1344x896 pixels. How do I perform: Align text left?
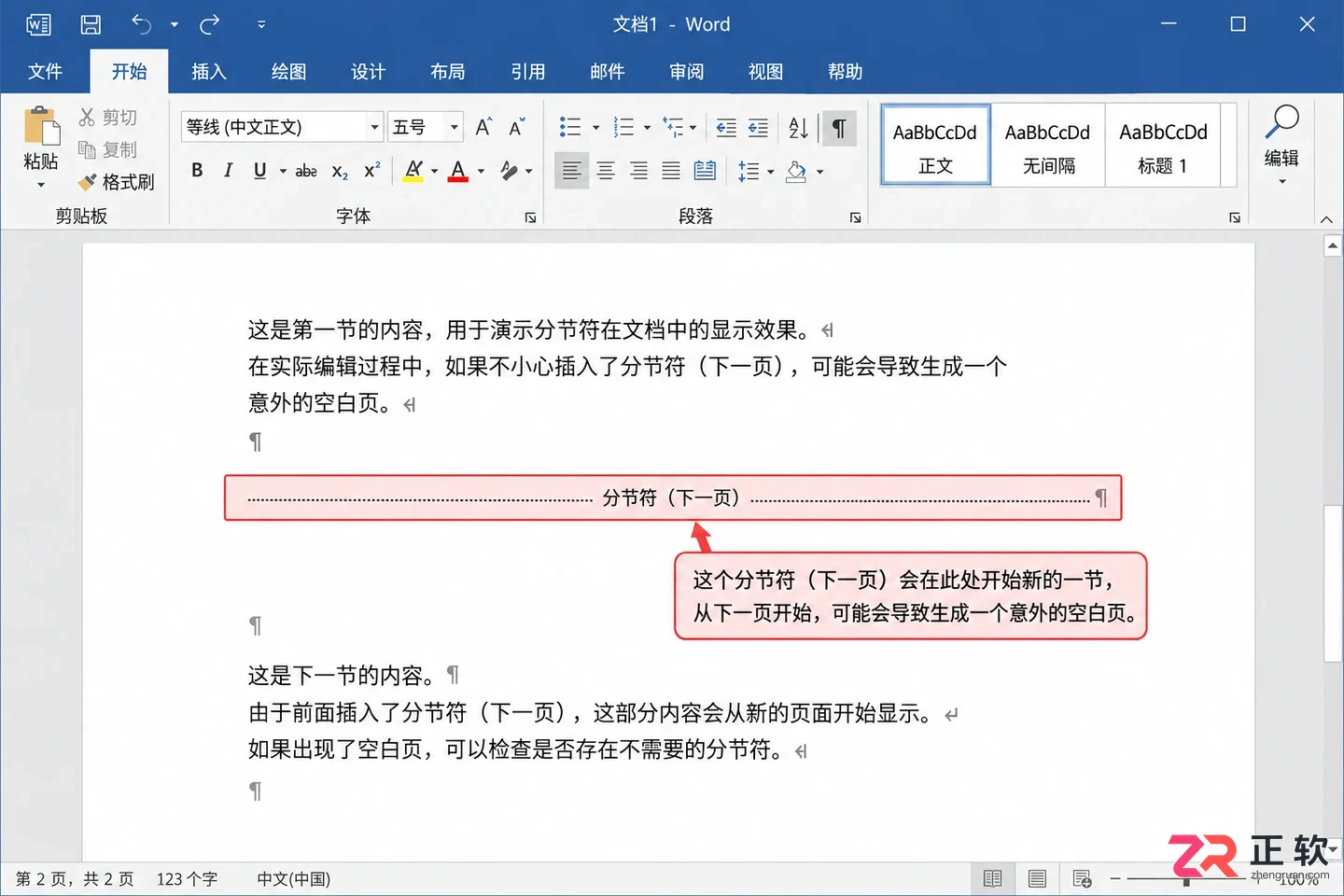(x=571, y=171)
